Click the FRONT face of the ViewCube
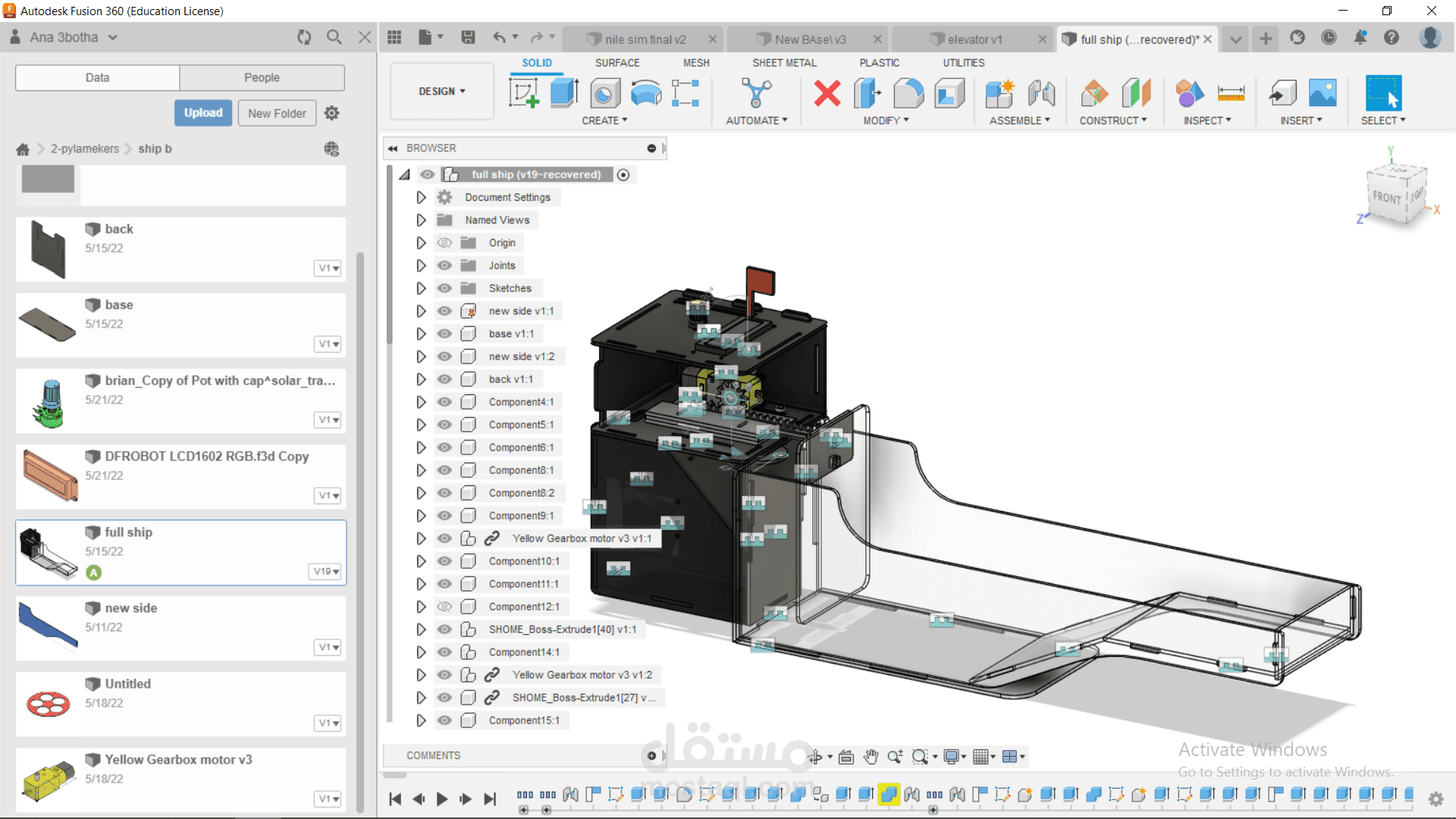Image resolution: width=1456 pixels, height=819 pixels. (1386, 197)
